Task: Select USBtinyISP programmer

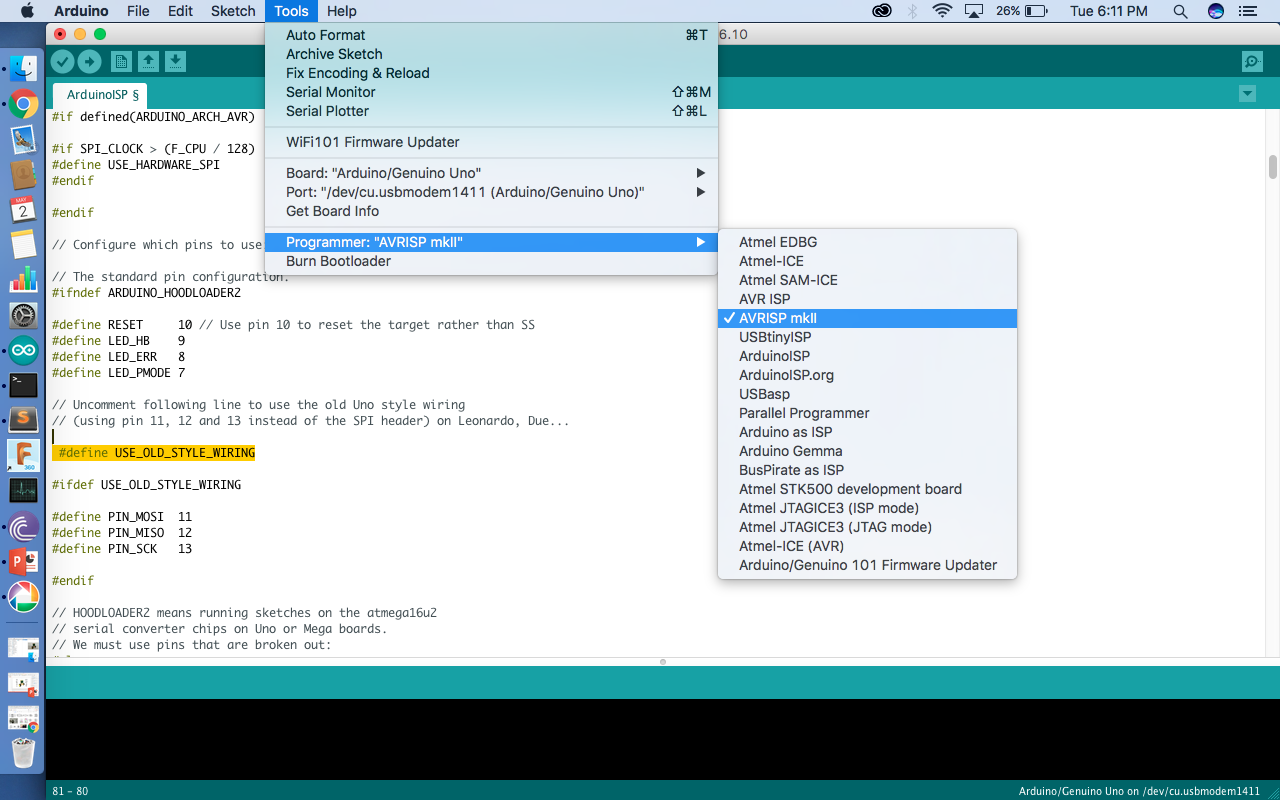Action: point(867,337)
